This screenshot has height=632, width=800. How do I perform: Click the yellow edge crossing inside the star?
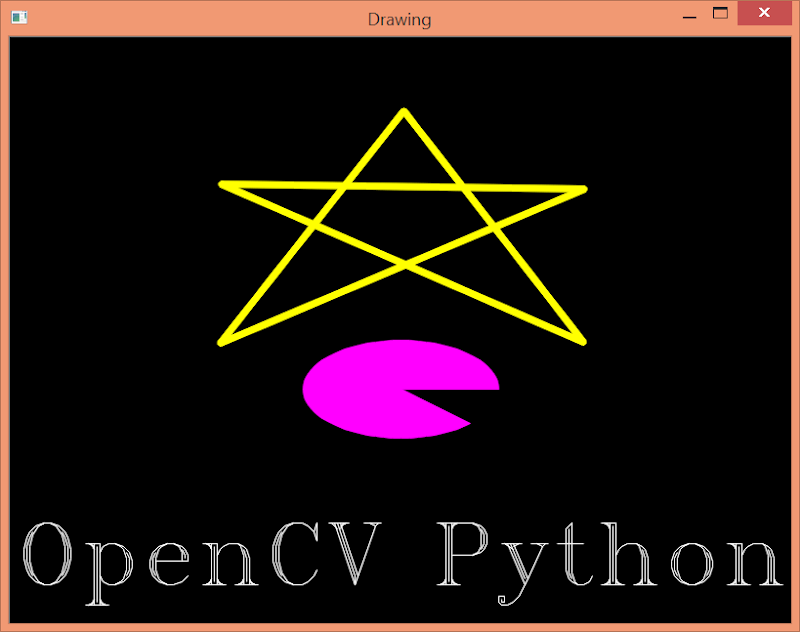tap(345, 185)
